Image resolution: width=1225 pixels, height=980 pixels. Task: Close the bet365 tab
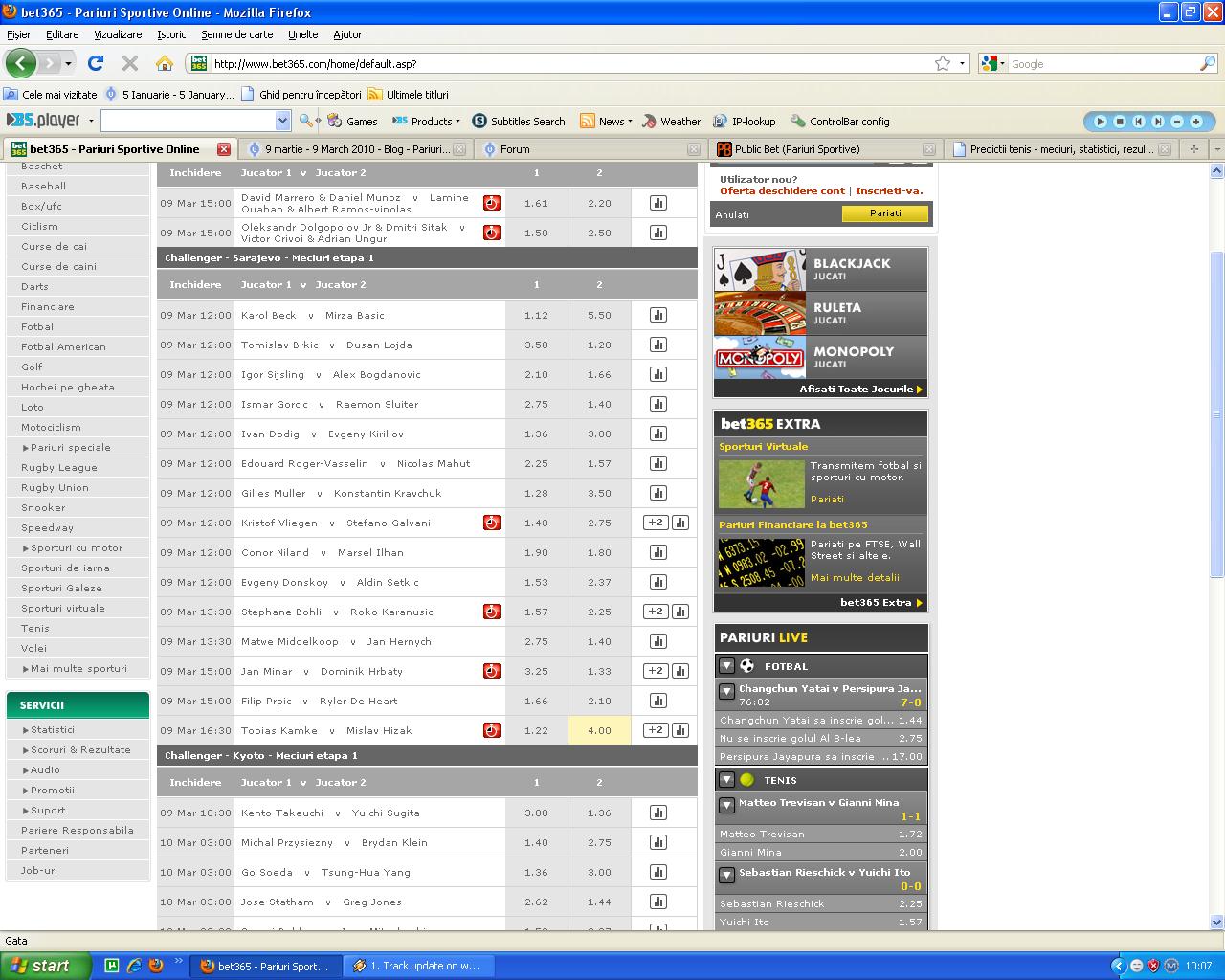tap(224, 149)
